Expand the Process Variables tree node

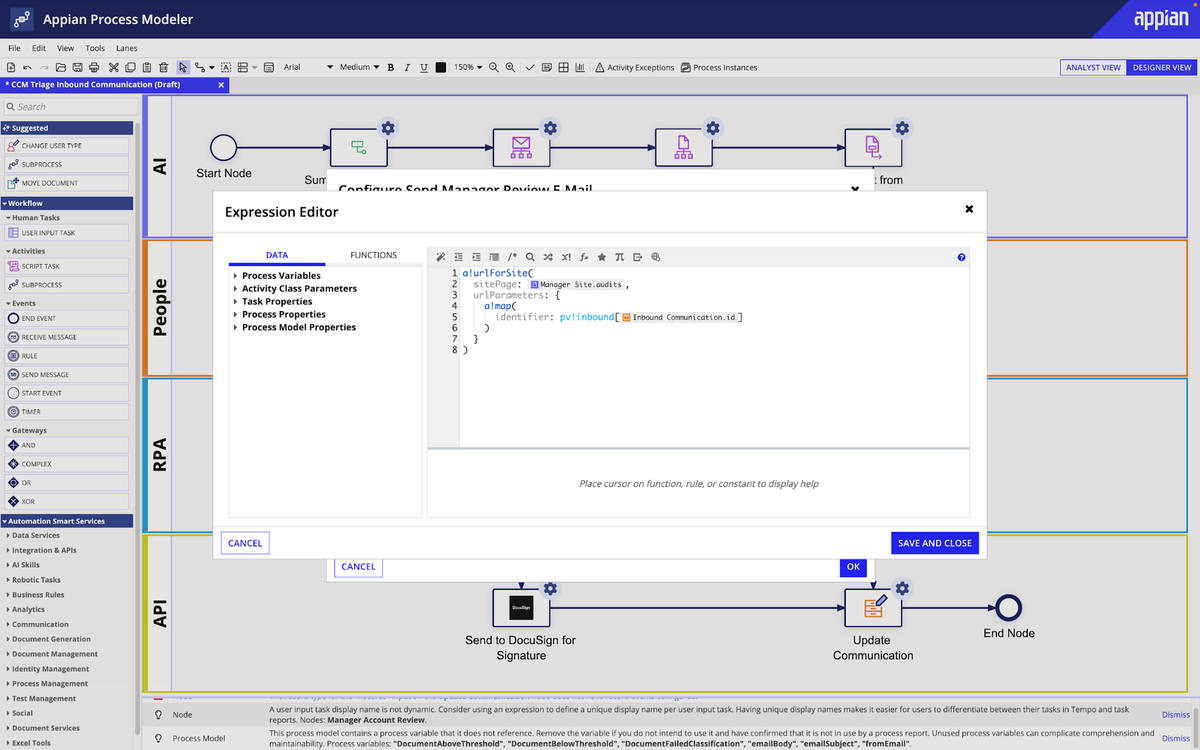[x=281, y=276]
